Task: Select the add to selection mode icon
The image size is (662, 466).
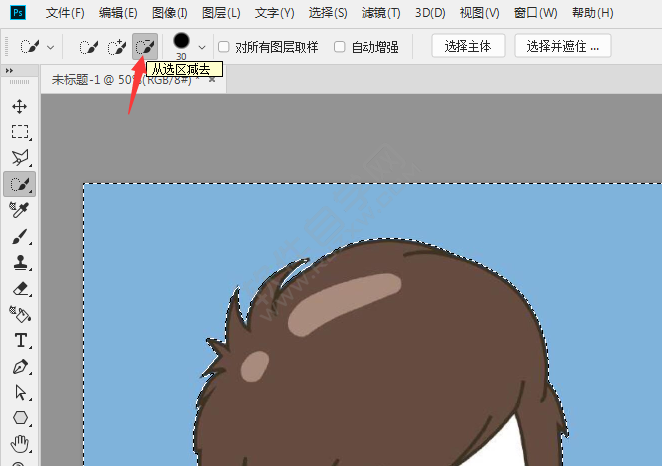Action: pos(117,47)
